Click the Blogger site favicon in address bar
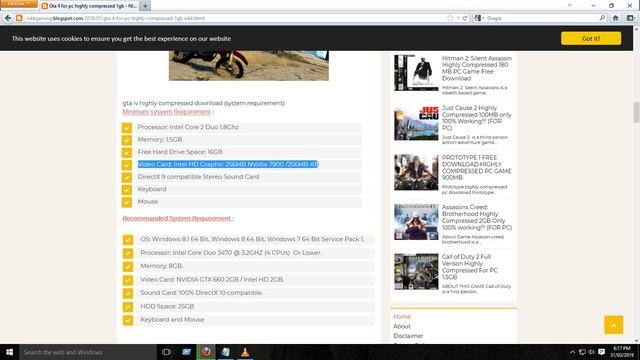Screen dimensions: 640x360 (x=19, y=18)
